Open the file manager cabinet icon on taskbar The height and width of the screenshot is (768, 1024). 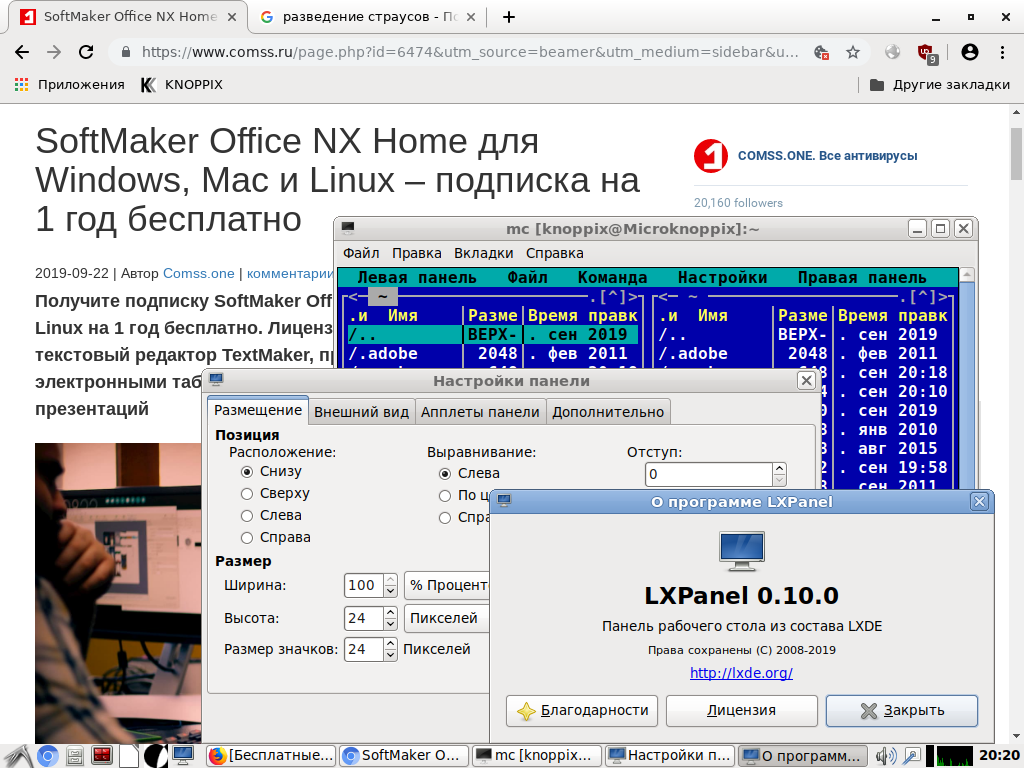(x=75, y=756)
